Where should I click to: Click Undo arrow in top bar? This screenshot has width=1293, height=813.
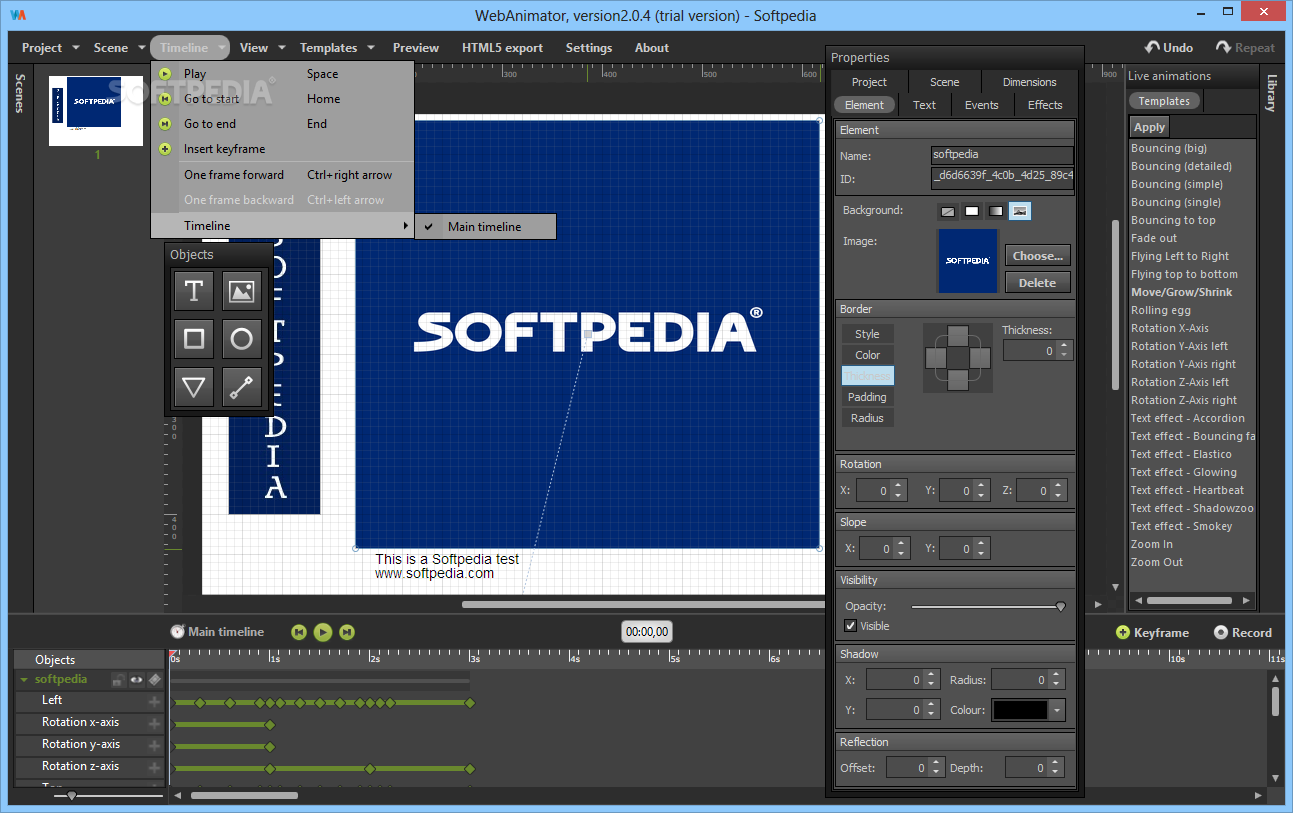[1152, 47]
